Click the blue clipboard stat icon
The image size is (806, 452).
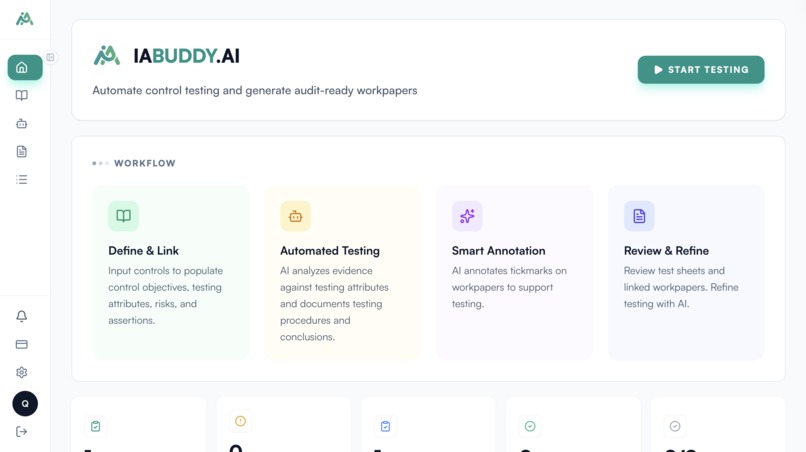(386, 426)
